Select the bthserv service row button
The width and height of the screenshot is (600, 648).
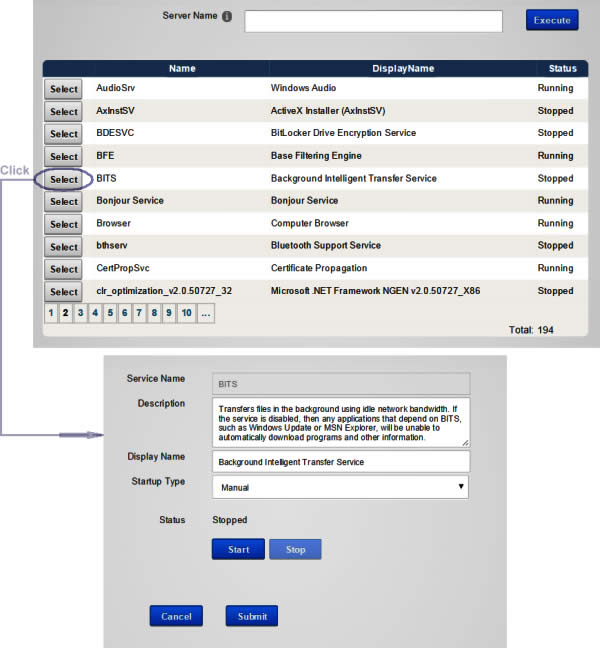point(64,247)
